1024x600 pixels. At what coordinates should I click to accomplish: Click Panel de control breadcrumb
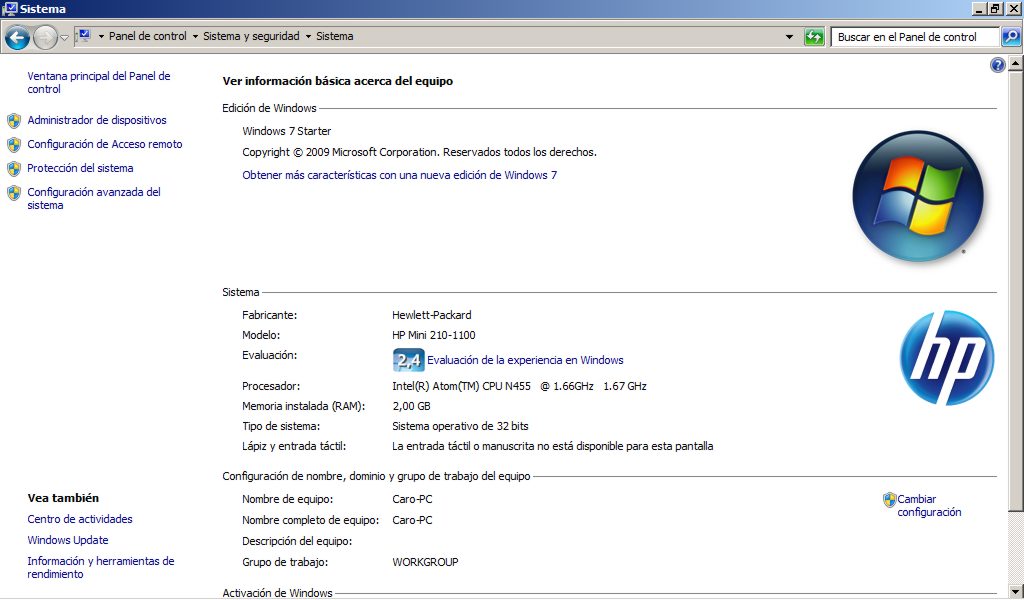click(x=148, y=37)
